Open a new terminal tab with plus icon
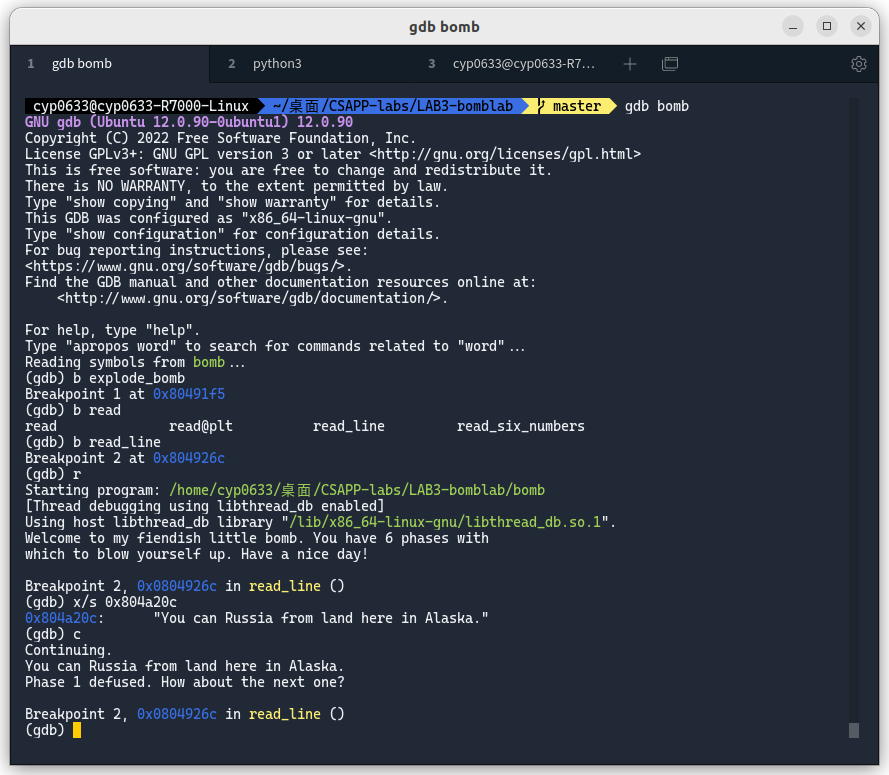 [x=629, y=64]
